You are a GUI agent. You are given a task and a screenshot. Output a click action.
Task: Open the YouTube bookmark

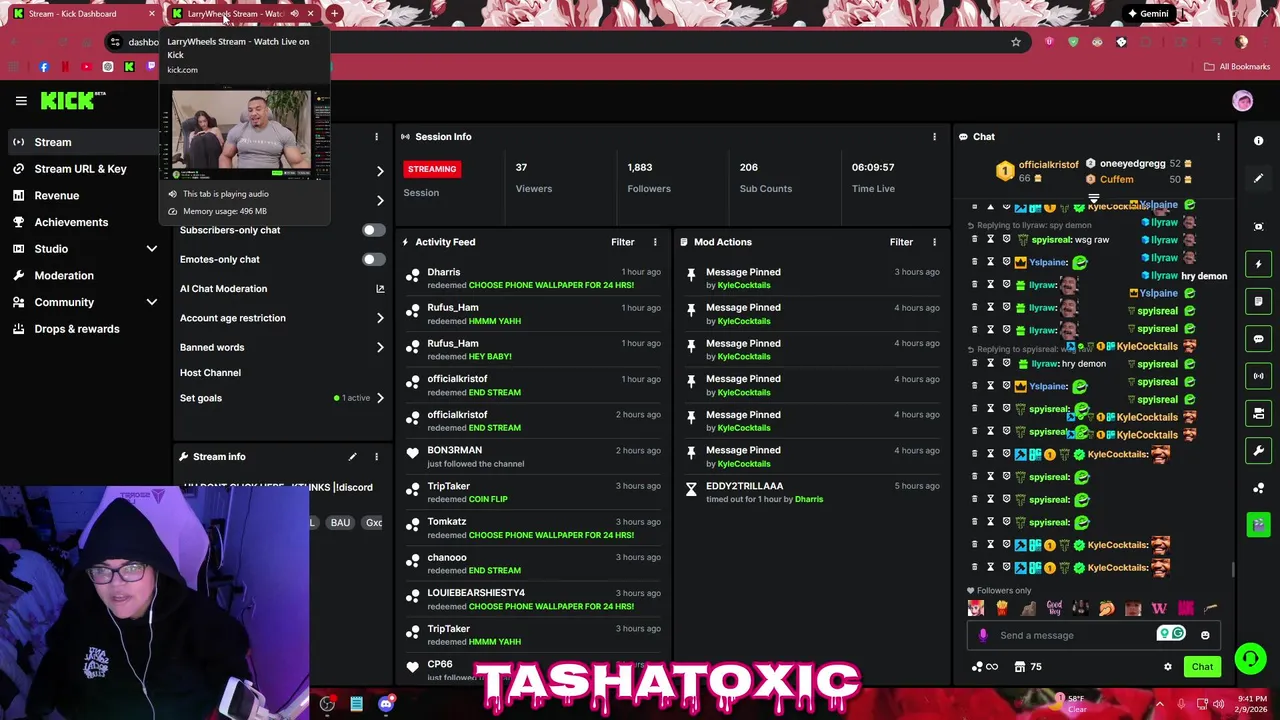[x=86, y=67]
